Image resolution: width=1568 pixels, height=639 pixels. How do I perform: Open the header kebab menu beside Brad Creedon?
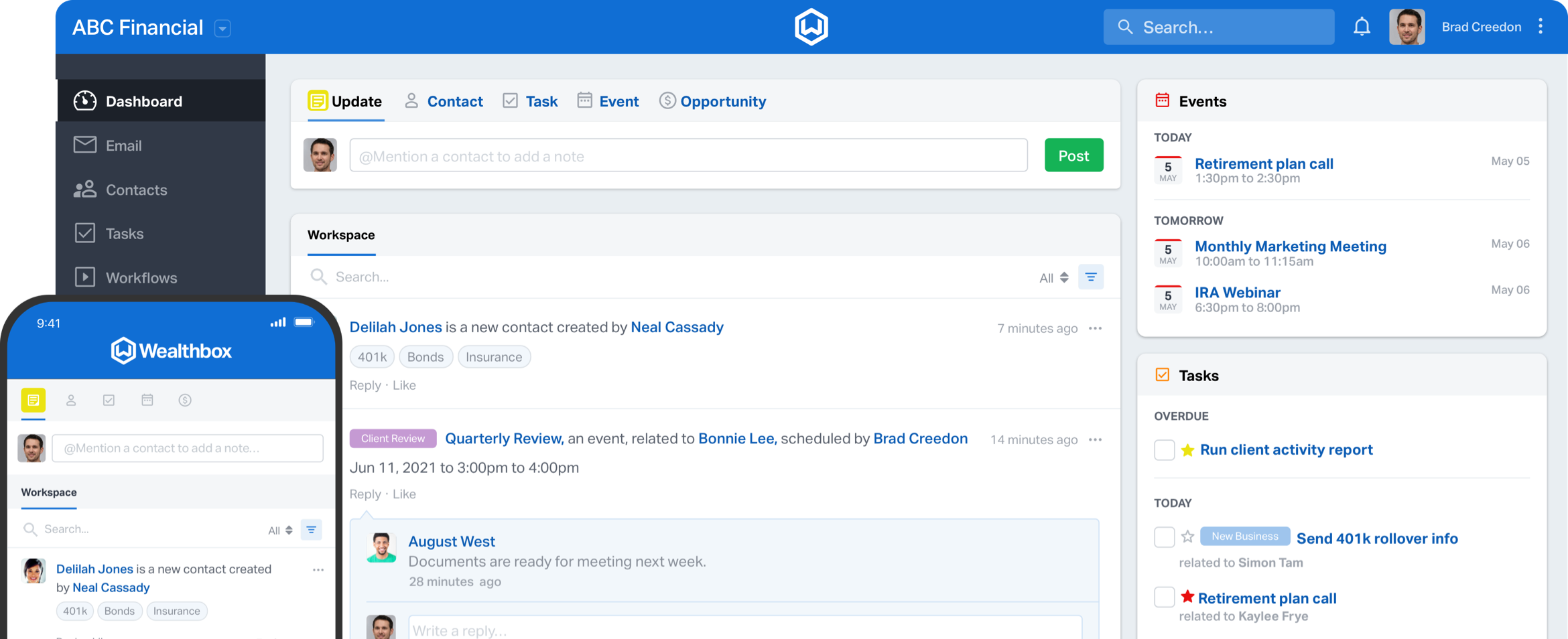[1541, 27]
